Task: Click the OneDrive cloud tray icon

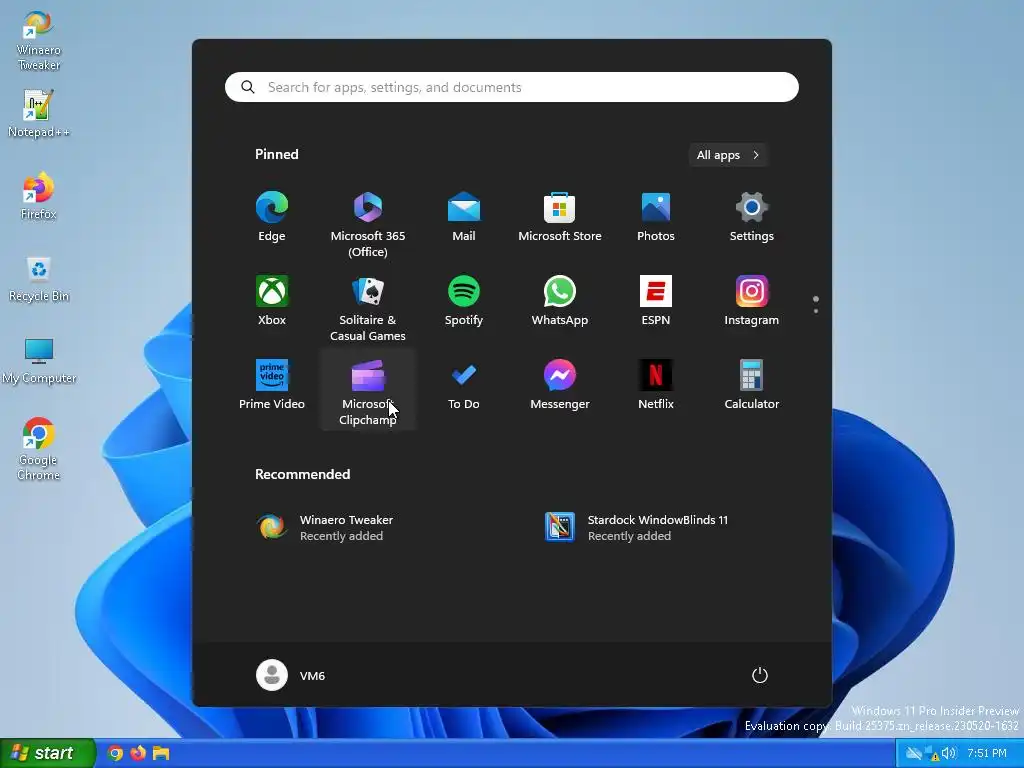Action: pos(914,754)
